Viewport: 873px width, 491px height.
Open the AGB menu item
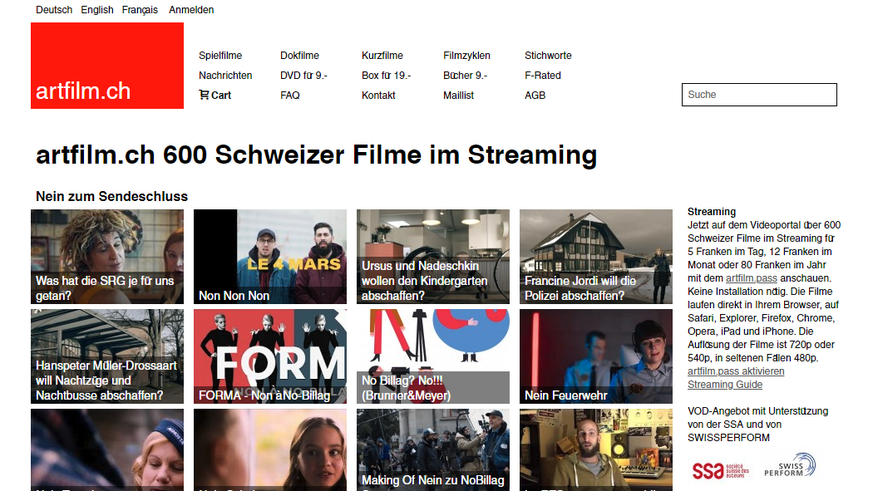click(534, 95)
